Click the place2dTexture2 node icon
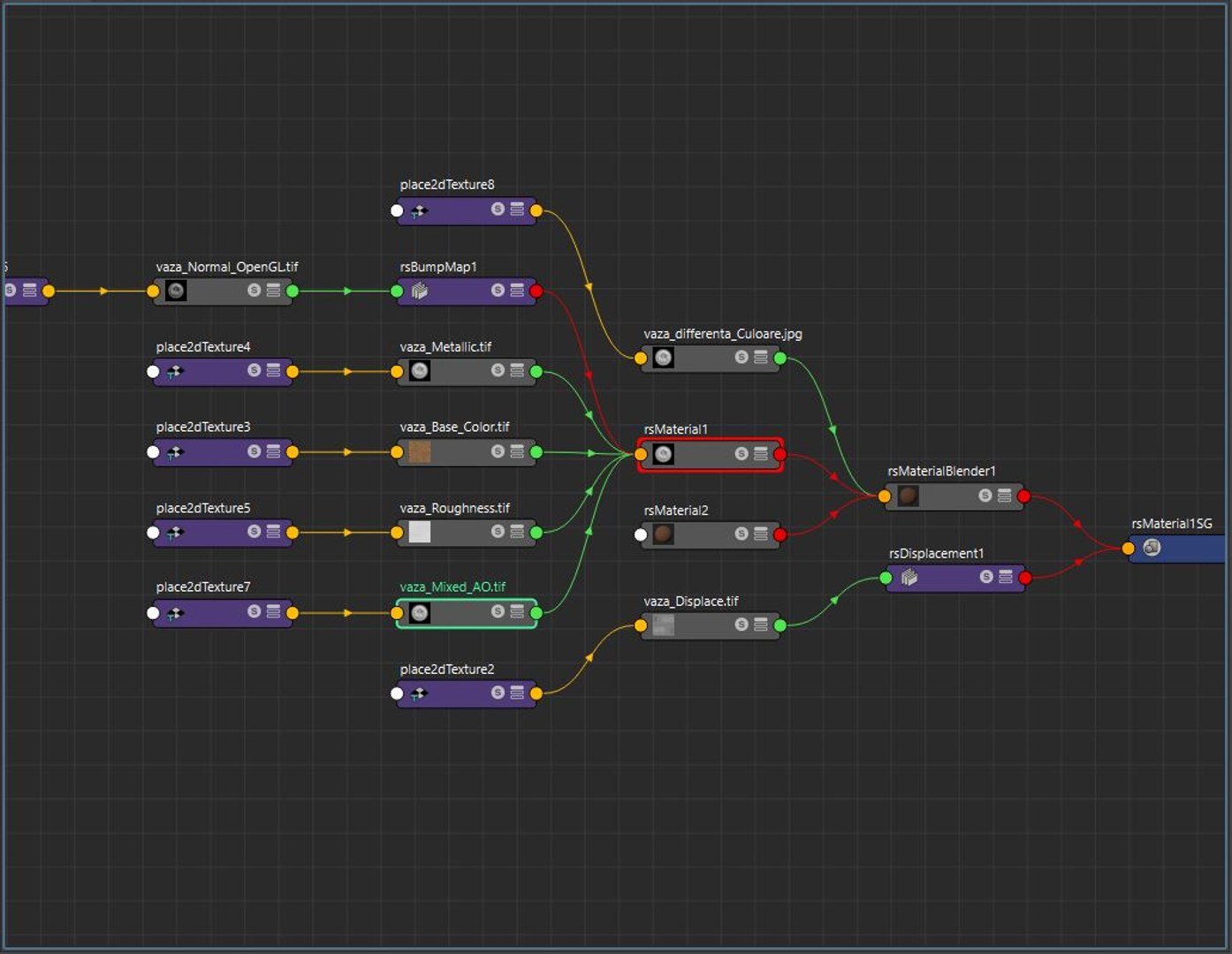The height and width of the screenshot is (954, 1232). pyautogui.click(x=419, y=694)
